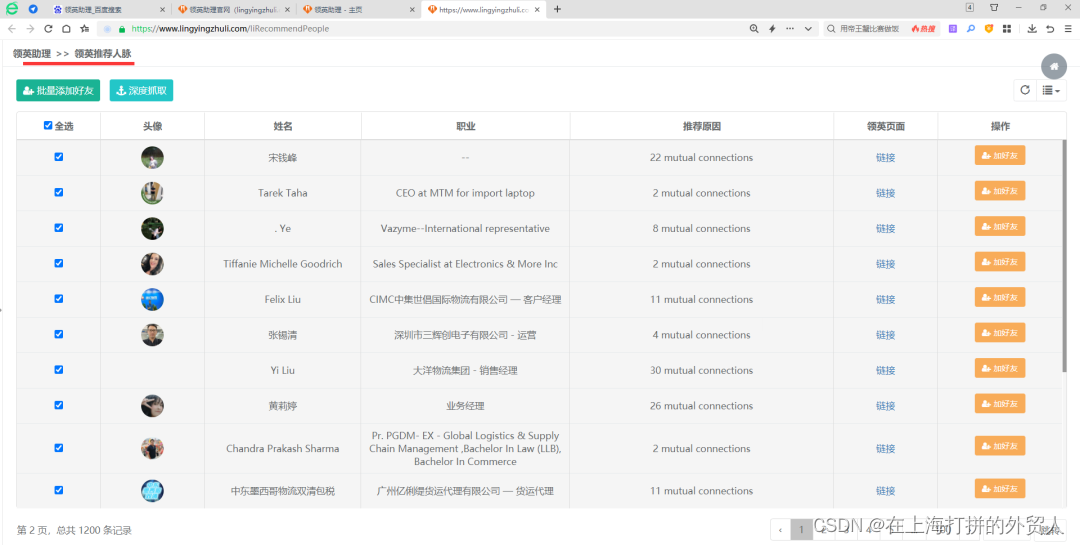The width and height of the screenshot is (1080, 545).
Task: Toggle the 全选 select-all checkbox
Action: (x=48, y=125)
